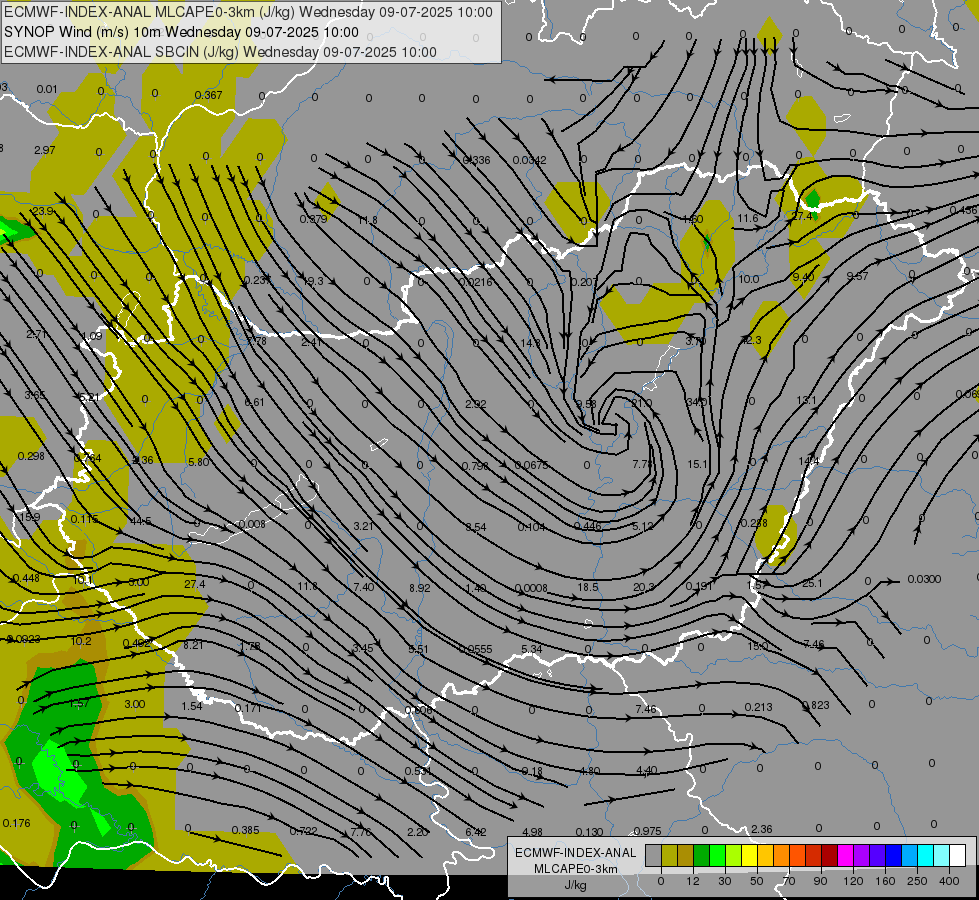
Task: Click legend scale label 50
Action: 756,881
